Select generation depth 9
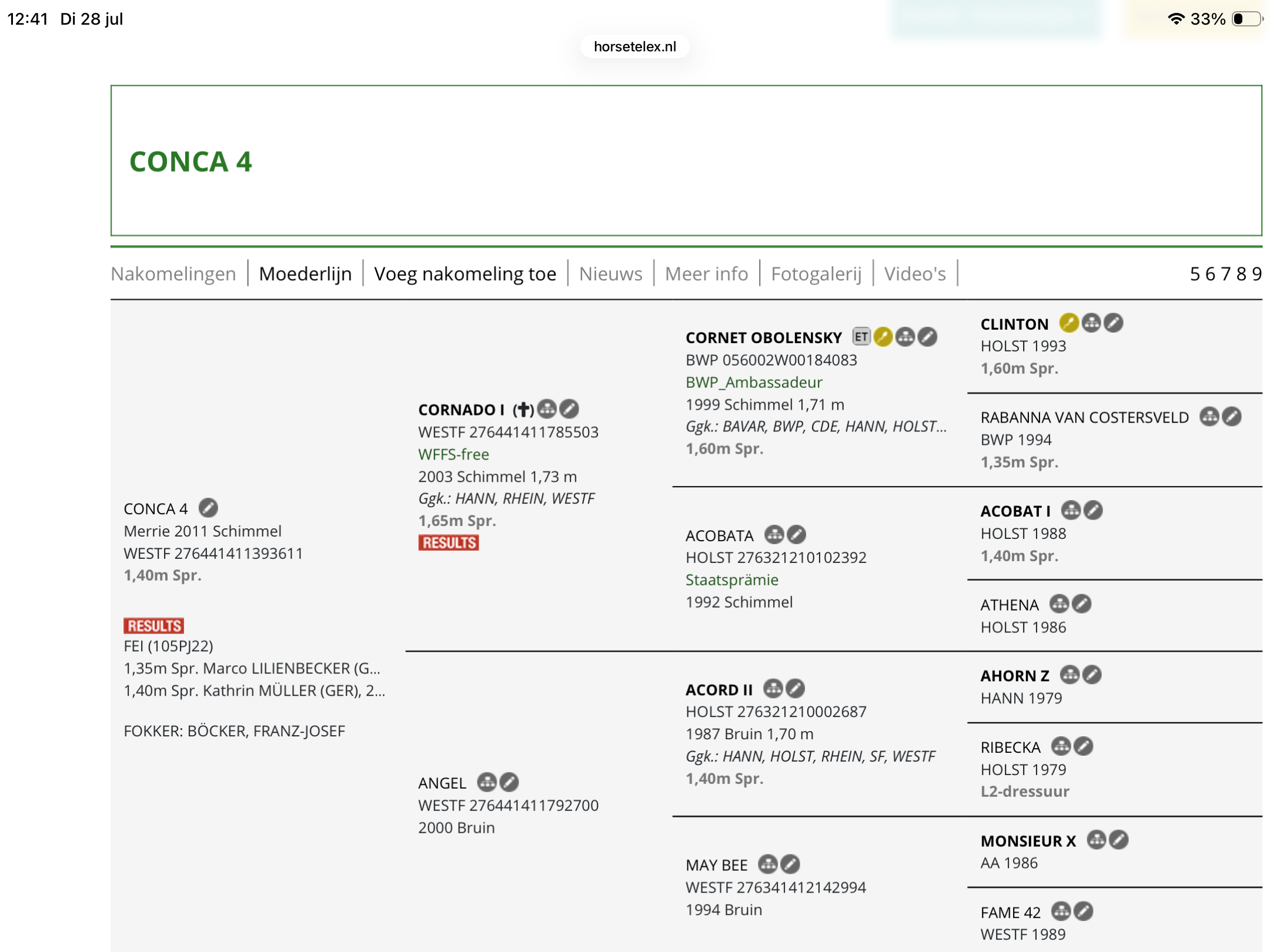Viewport: 1270px width, 952px height. [1256, 273]
